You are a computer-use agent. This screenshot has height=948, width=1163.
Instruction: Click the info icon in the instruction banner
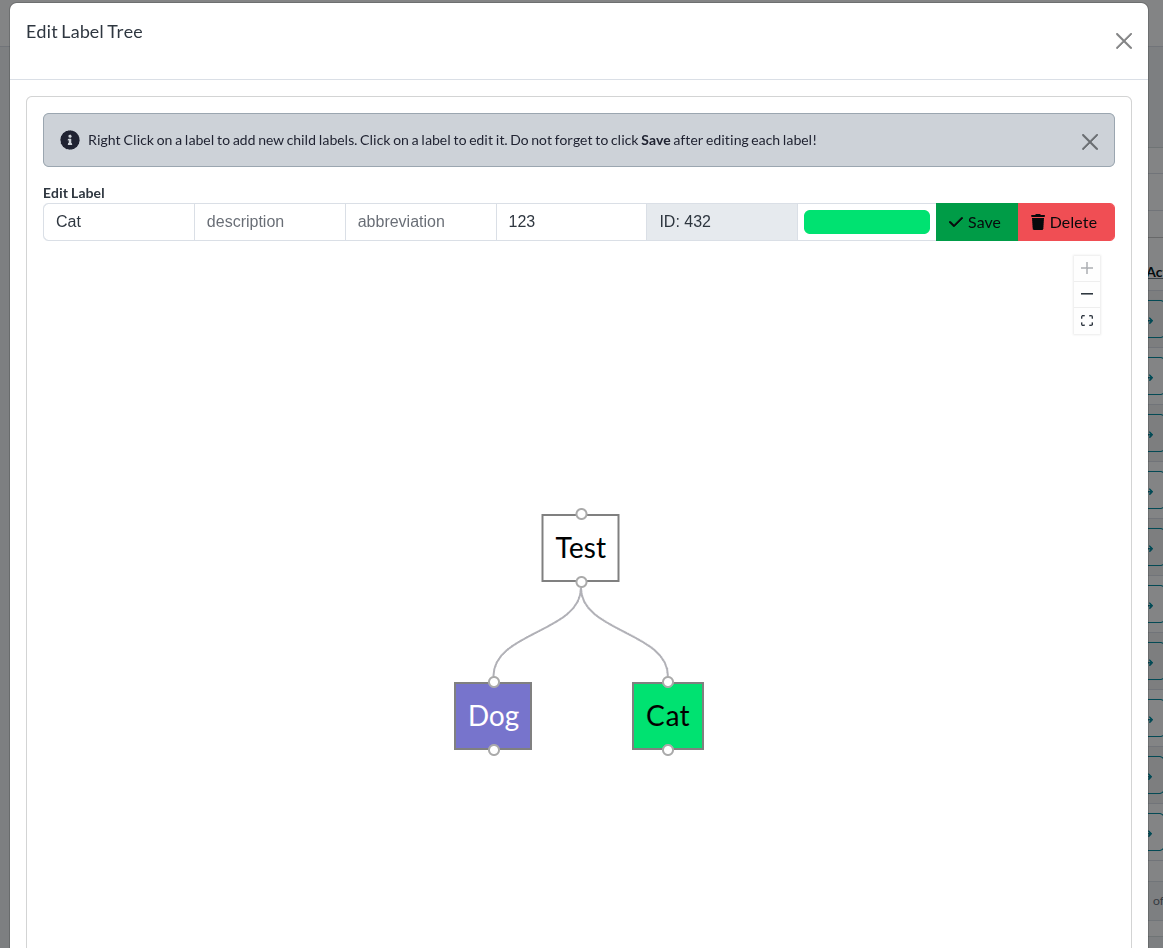69,140
